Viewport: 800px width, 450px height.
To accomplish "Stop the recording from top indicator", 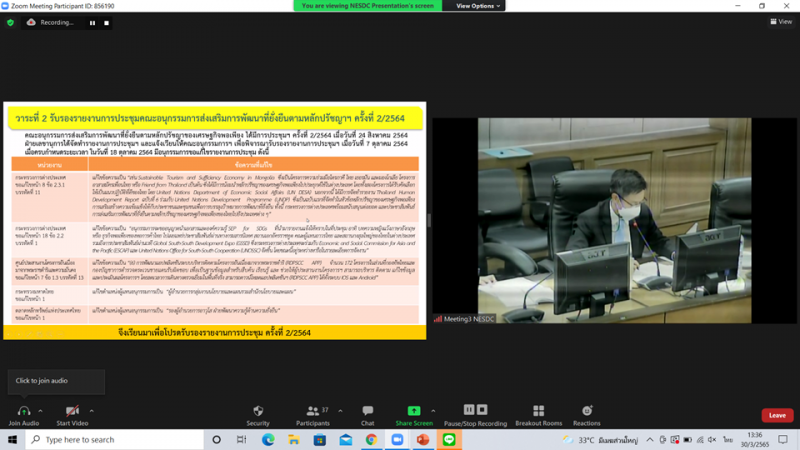I will pos(106,23).
